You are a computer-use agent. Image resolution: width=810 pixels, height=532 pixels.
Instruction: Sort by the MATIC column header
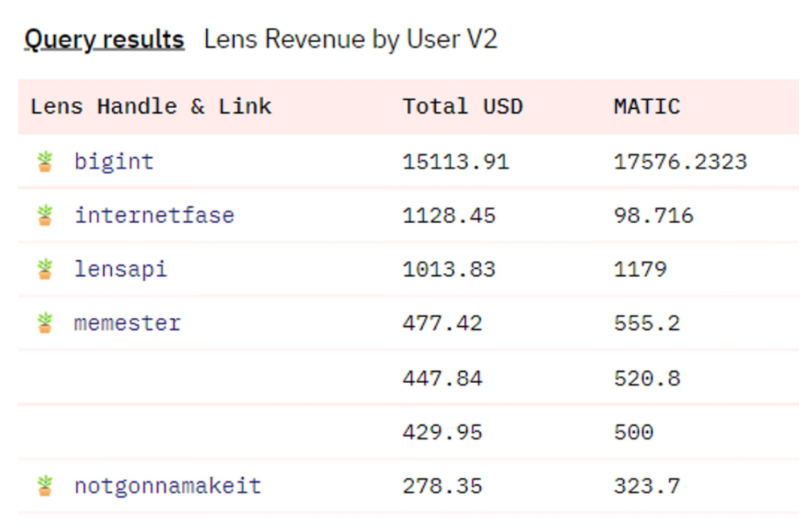(647, 107)
